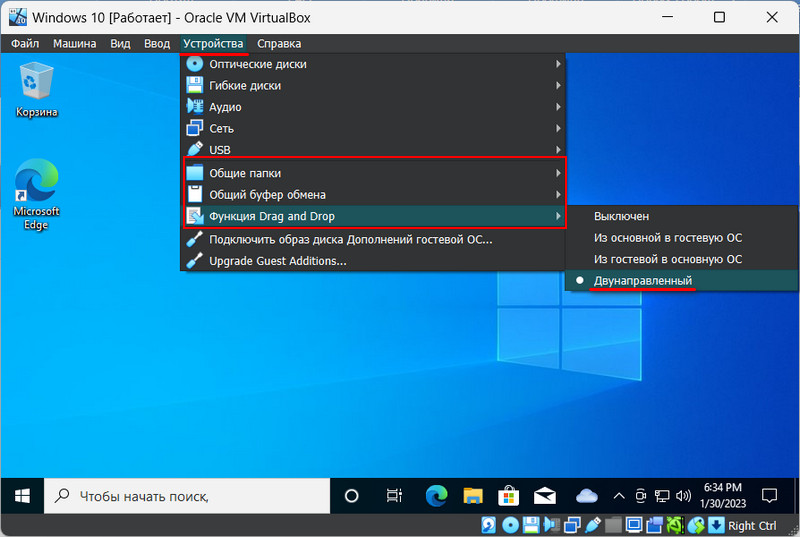The width and height of the screenshot is (800, 537).
Task: Click the OneDrive cloud tray icon
Action: point(587,496)
